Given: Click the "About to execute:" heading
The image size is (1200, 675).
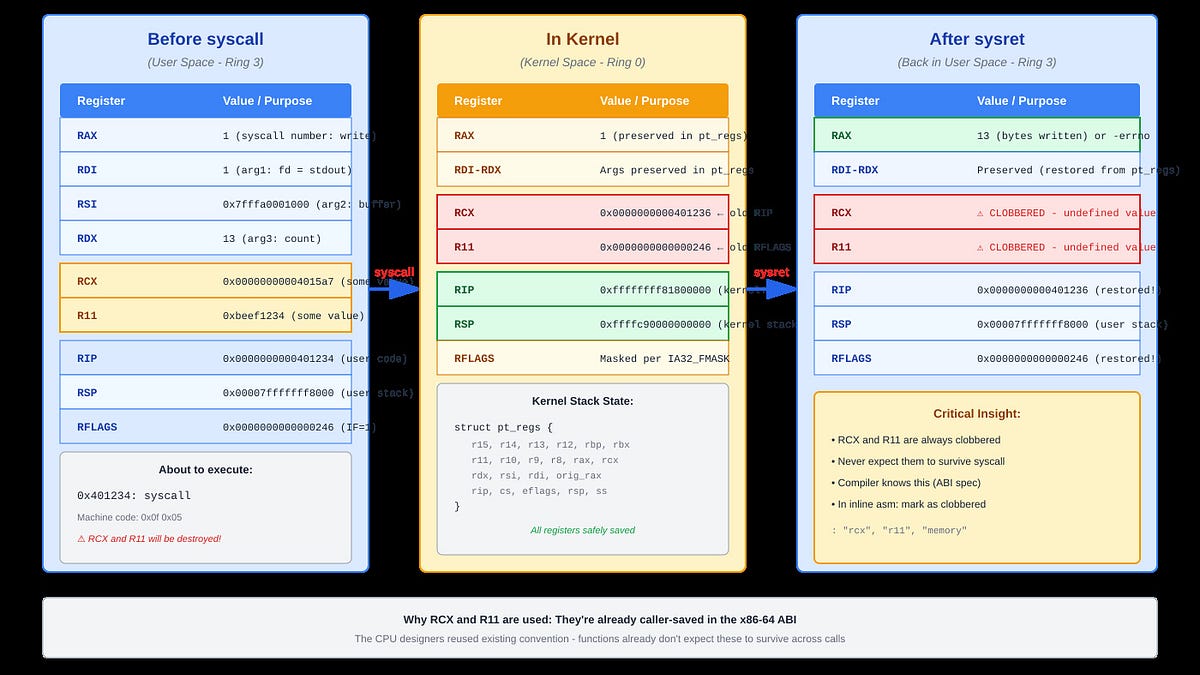Looking at the screenshot, I should 206,470.
